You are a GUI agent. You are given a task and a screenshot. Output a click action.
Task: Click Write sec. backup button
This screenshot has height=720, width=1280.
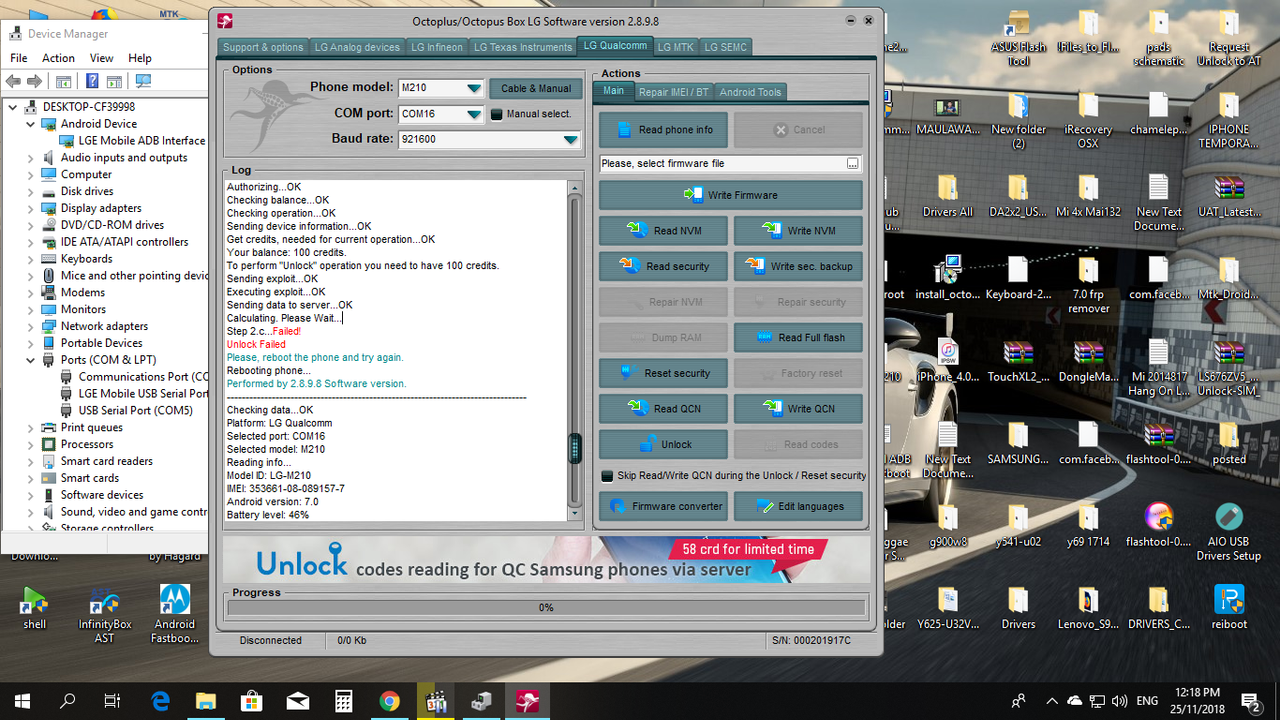[x=798, y=266]
